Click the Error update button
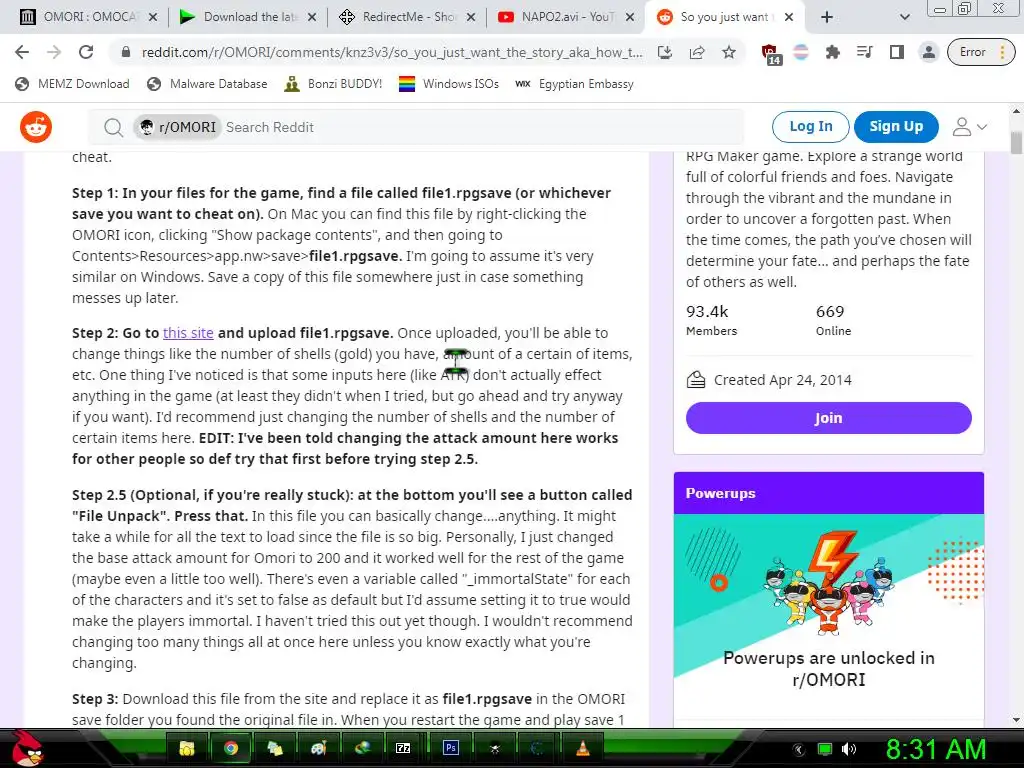 coord(981,52)
